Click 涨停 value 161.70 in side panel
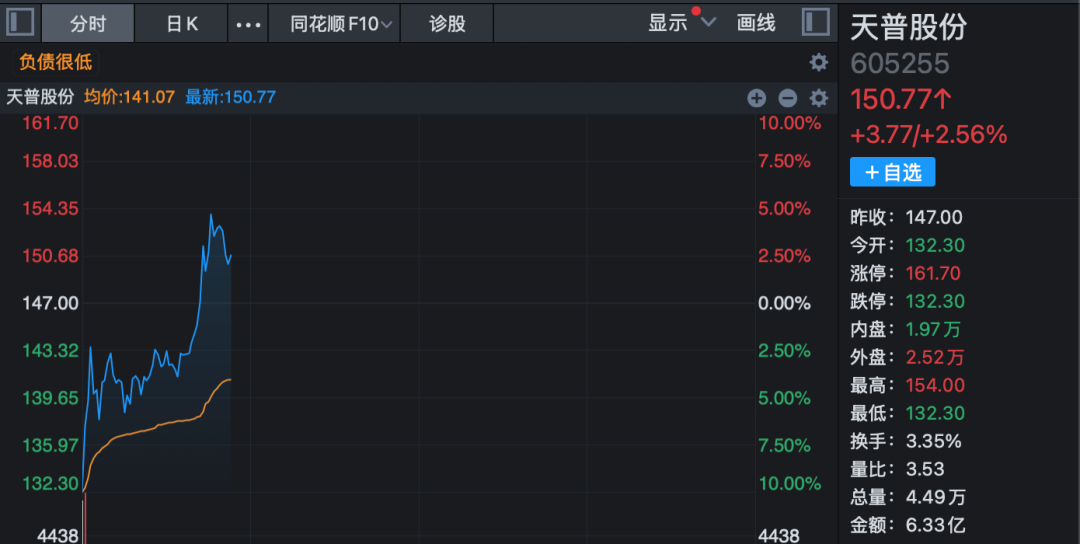 tap(933, 273)
